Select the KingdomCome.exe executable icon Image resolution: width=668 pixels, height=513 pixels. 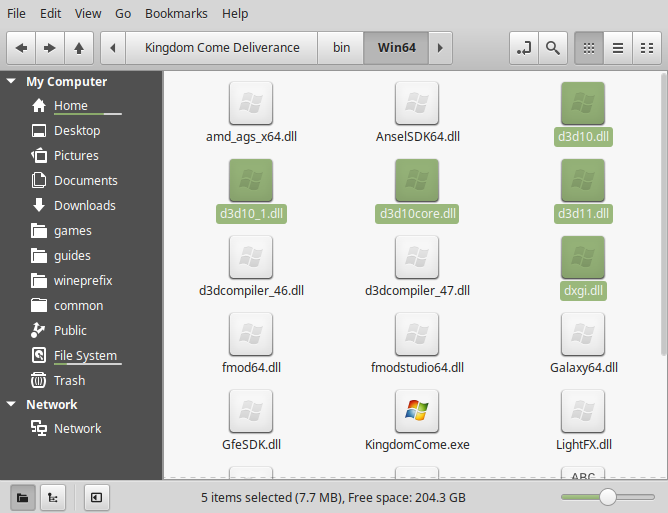(x=417, y=411)
